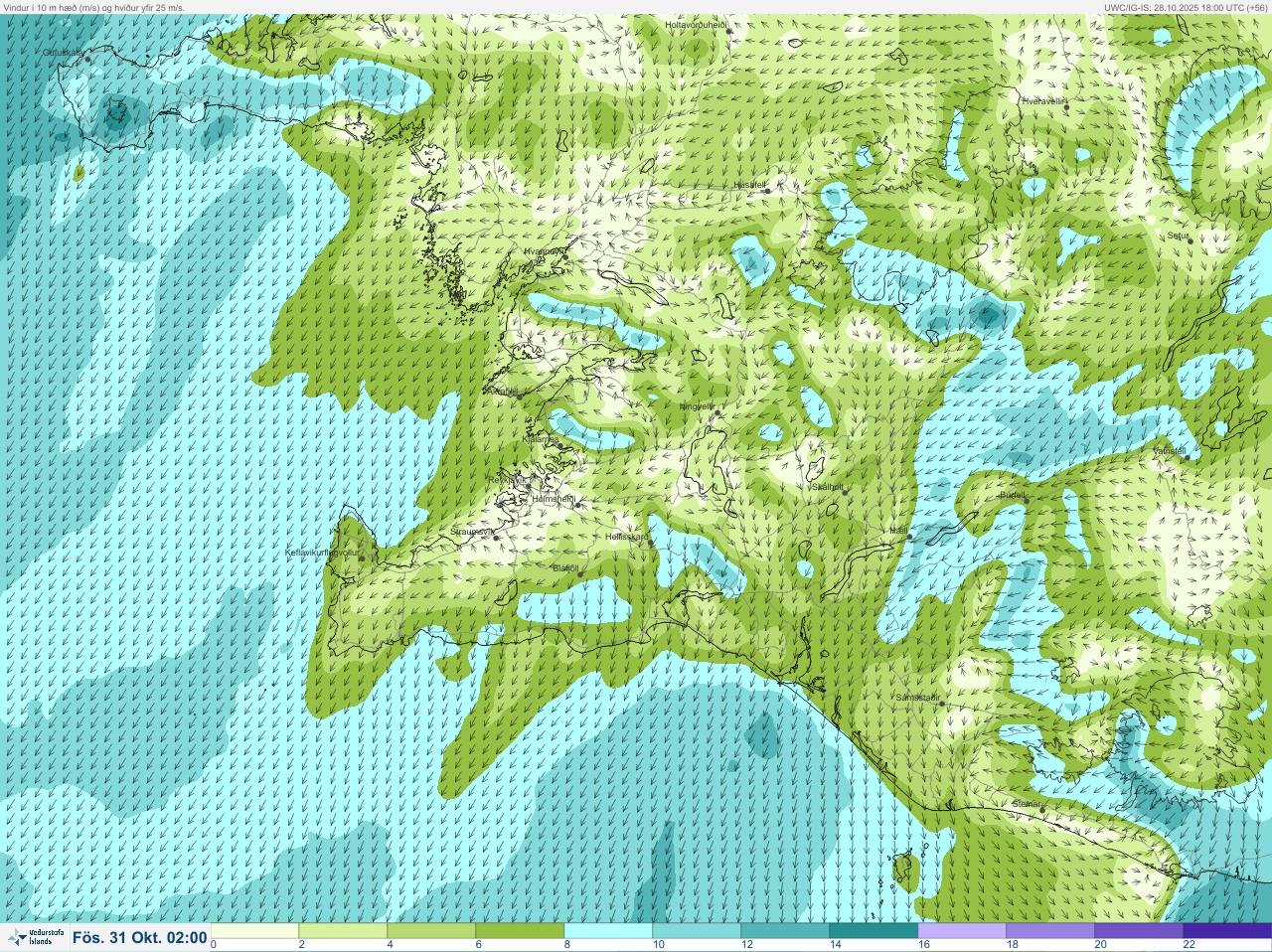
Task: Click the Þingvellir station label
Action: (x=697, y=406)
